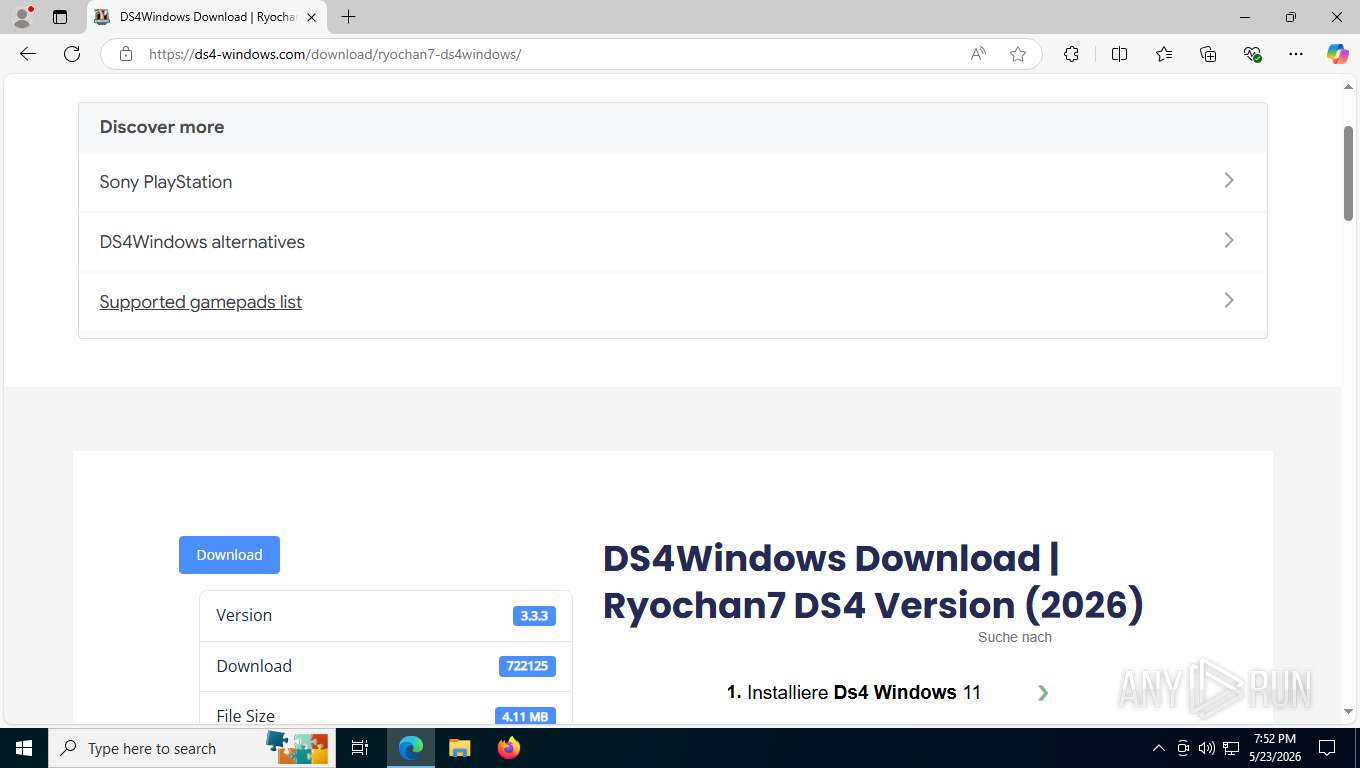Click the browser Back arrow
Viewport: 1360px width, 768px height.
pos(28,54)
